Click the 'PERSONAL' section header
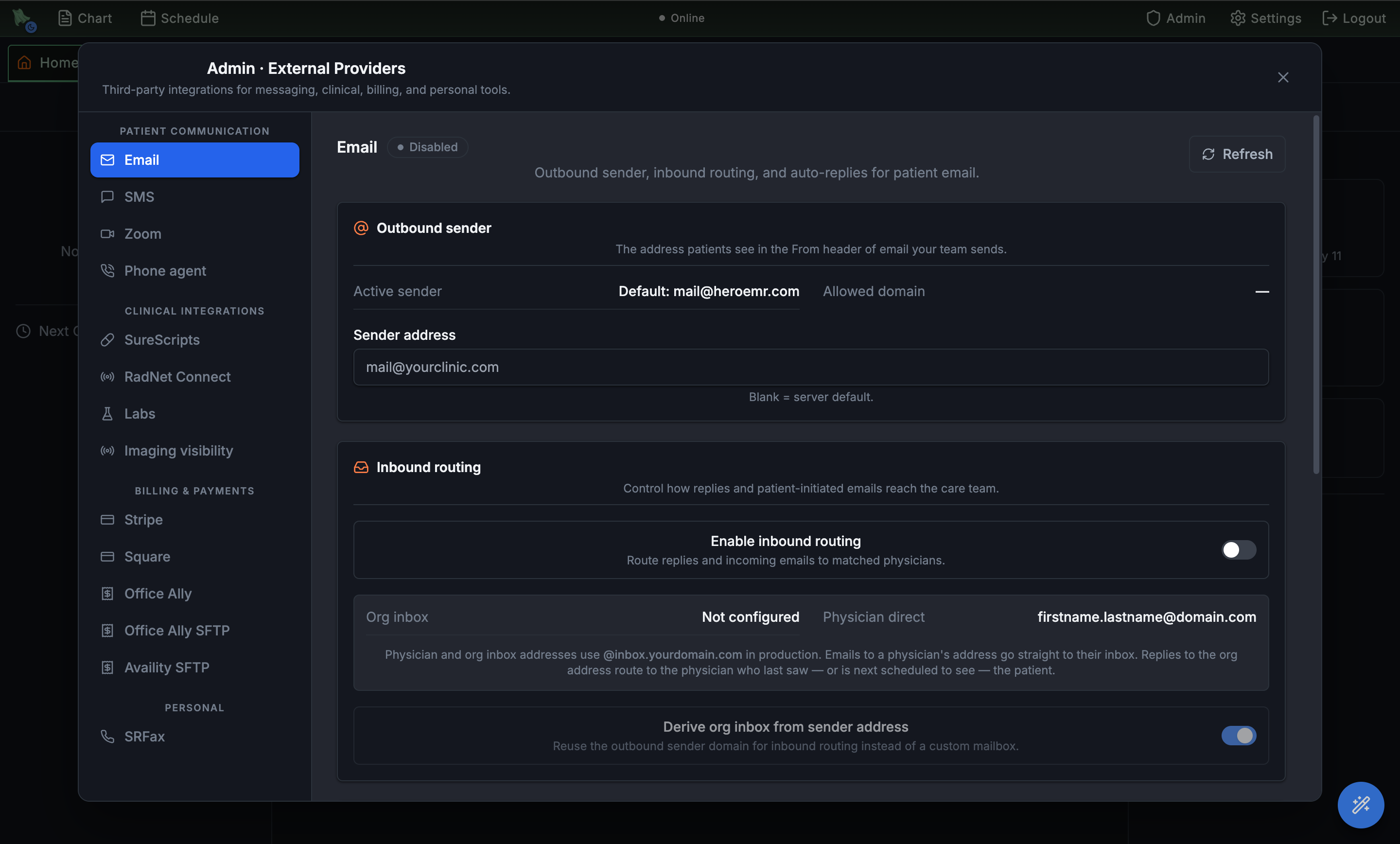The height and width of the screenshot is (844, 1400). tap(195, 707)
